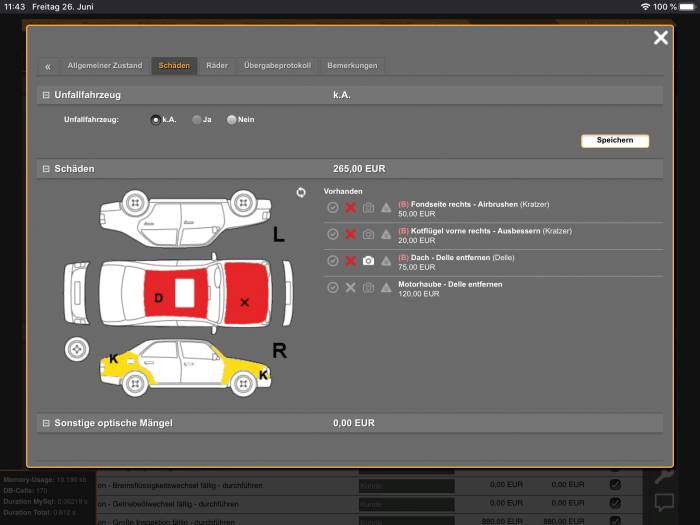Screen dimensions: 700x525
Task: Close the dialog with the X button
Action: click(x=660, y=38)
